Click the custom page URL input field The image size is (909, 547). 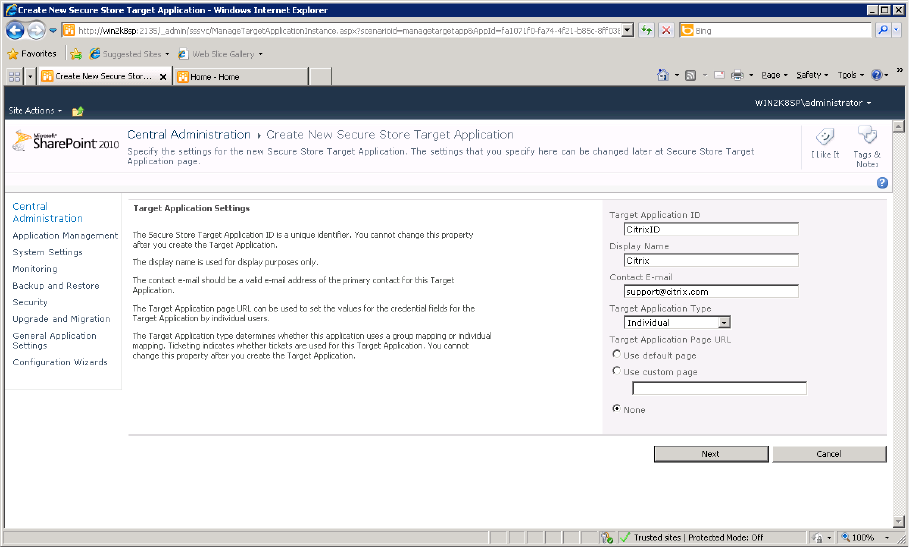[719, 388]
